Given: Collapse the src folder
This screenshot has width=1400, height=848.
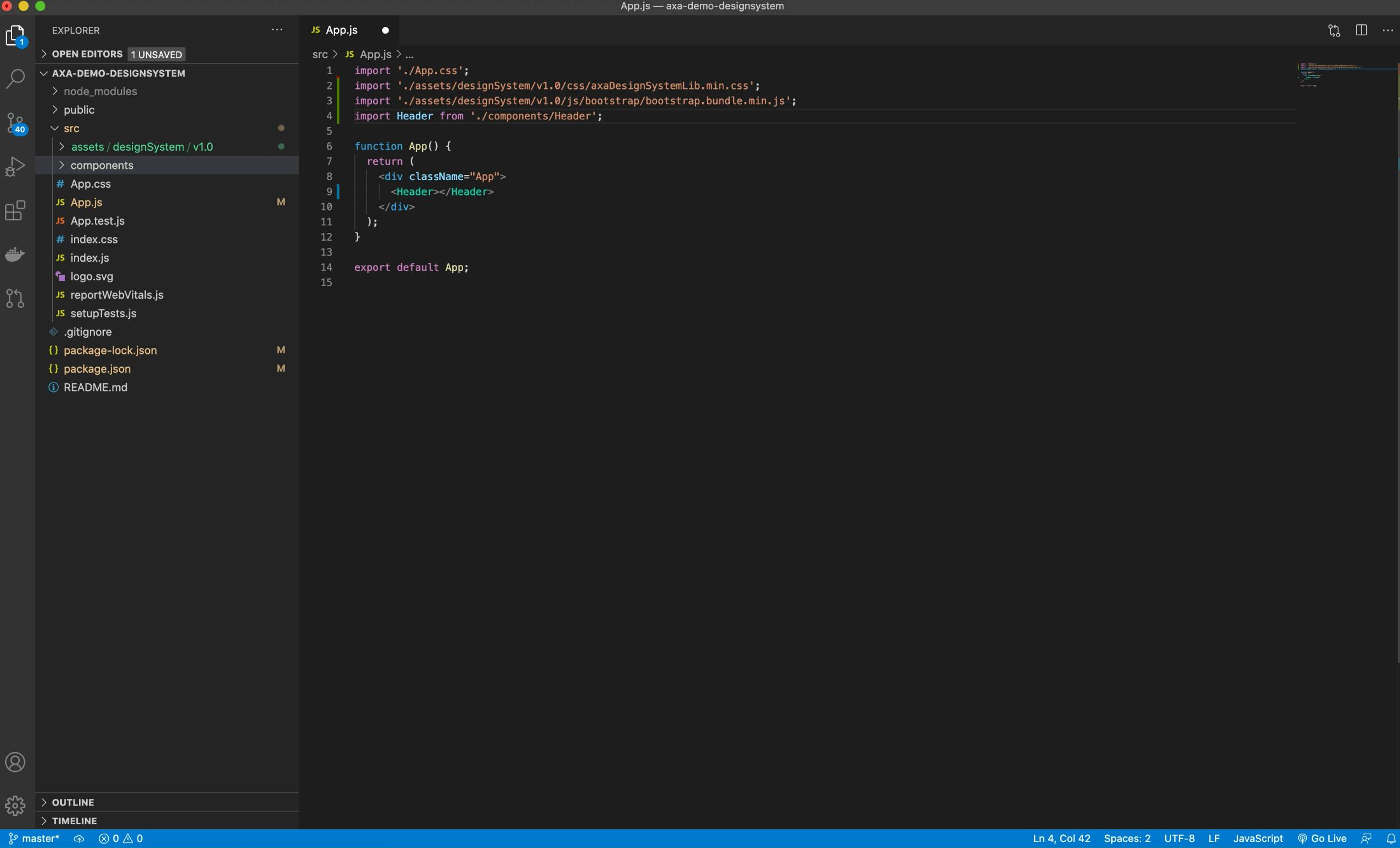Looking at the screenshot, I should pos(71,129).
